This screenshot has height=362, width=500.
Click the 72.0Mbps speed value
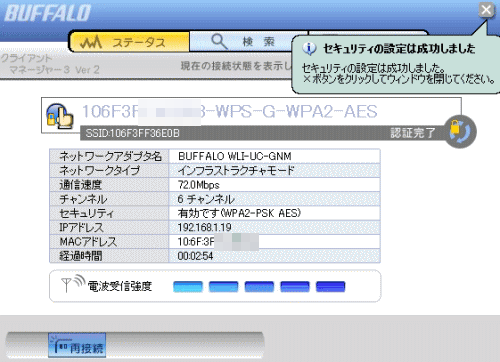(199, 185)
